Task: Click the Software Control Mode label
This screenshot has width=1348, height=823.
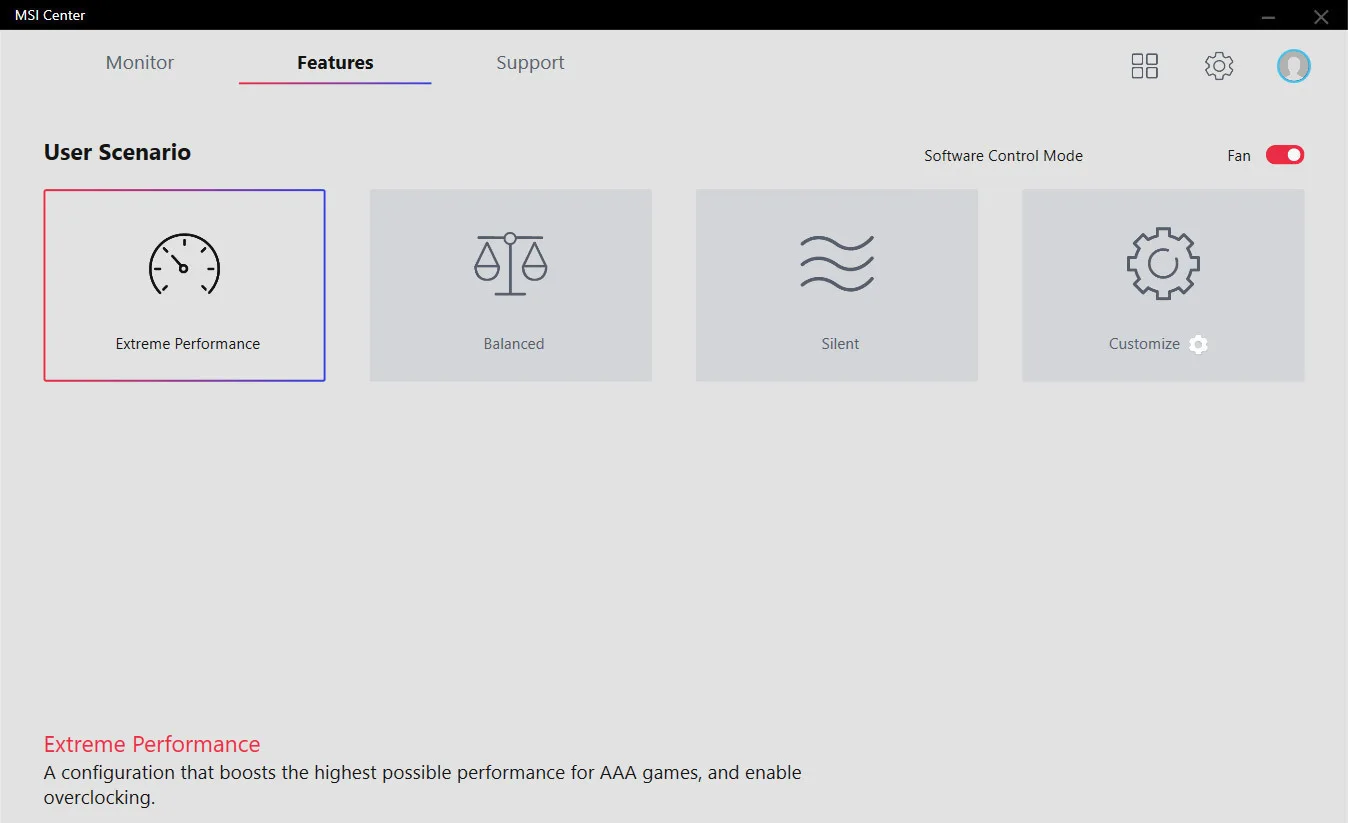Action: click(x=1003, y=156)
